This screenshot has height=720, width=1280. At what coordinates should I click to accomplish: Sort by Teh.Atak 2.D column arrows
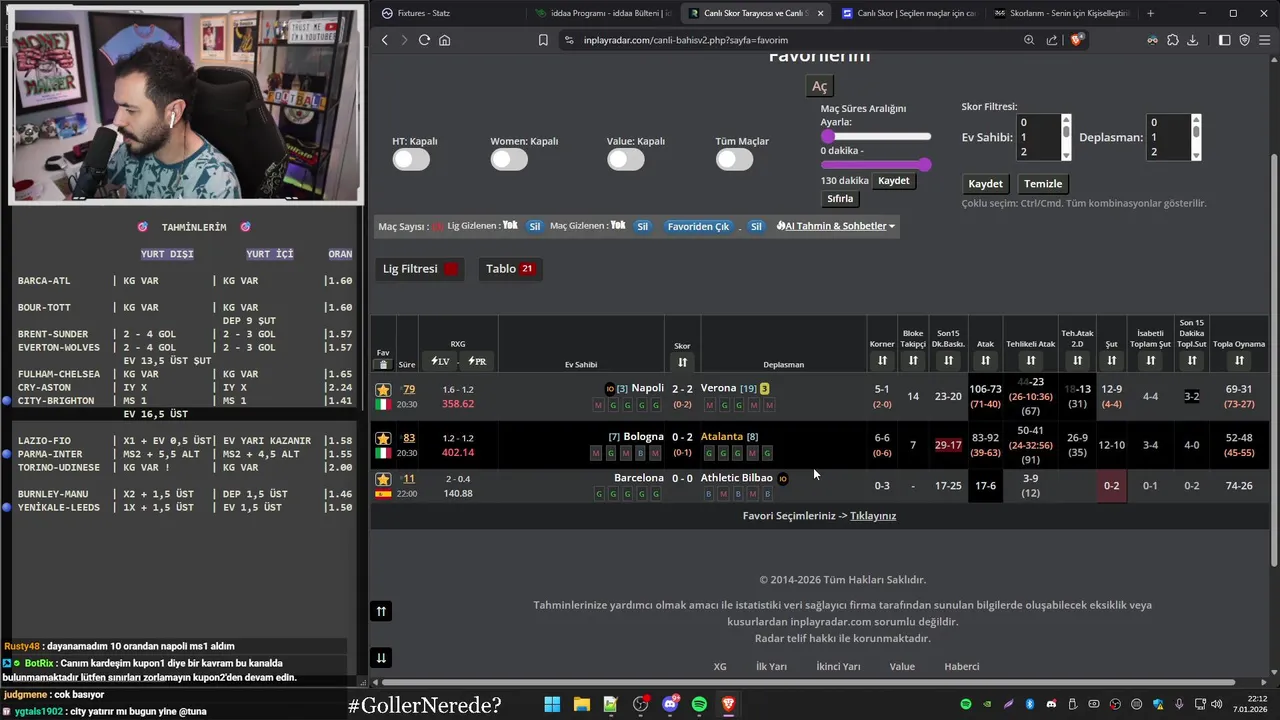[x=1077, y=361]
